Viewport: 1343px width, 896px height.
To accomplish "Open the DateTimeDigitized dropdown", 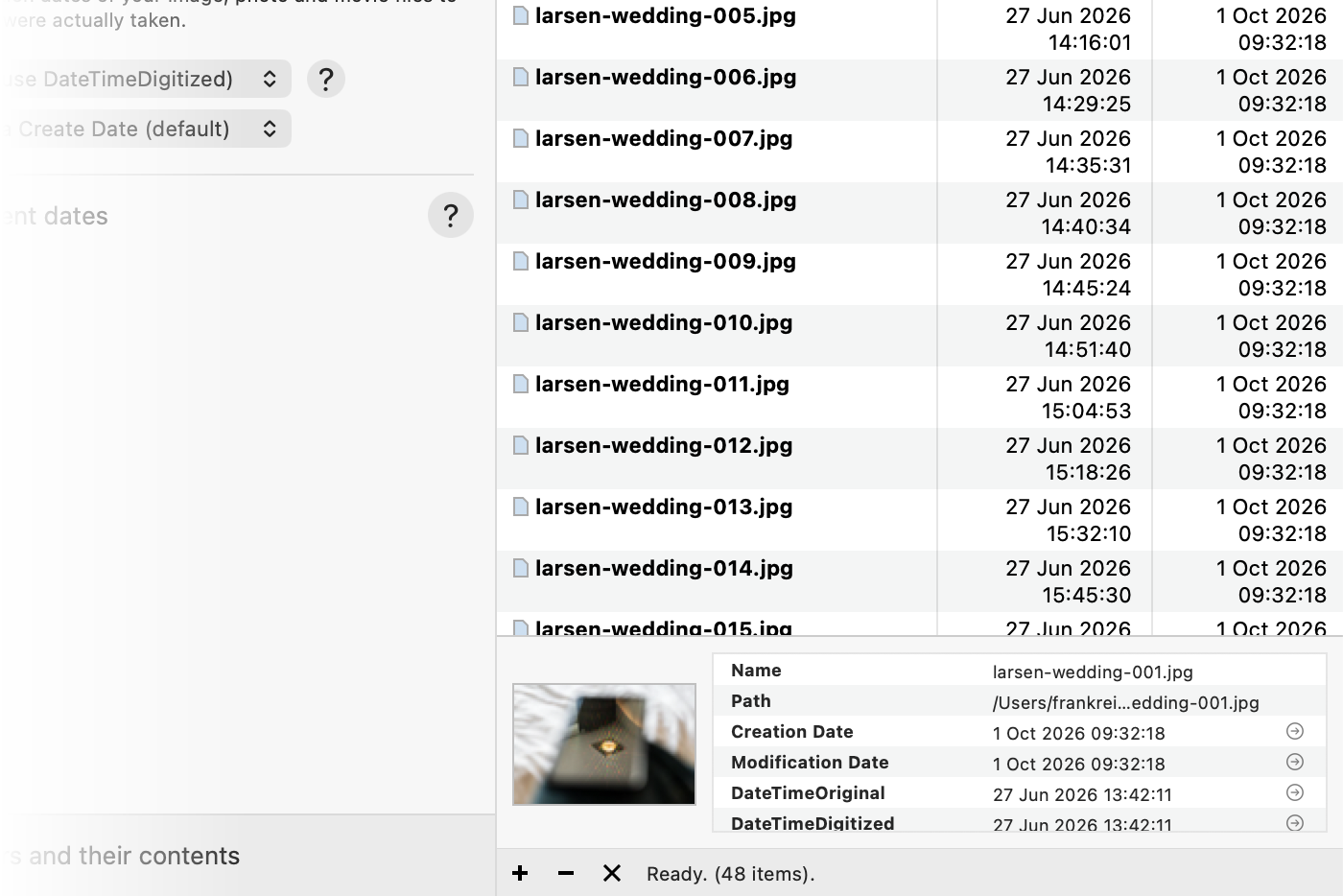I will pyautogui.click(x=144, y=79).
